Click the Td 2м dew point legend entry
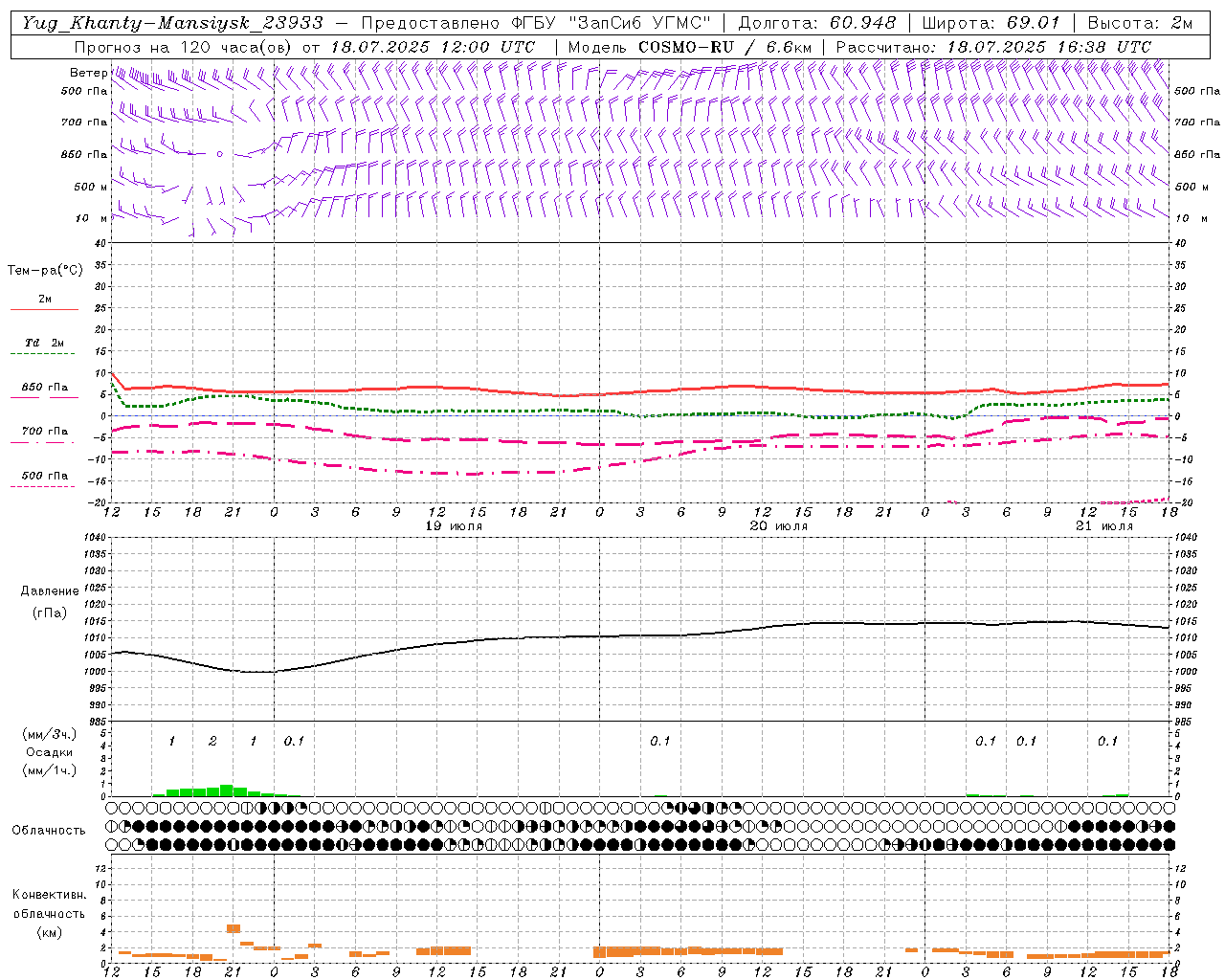 click(x=45, y=343)
